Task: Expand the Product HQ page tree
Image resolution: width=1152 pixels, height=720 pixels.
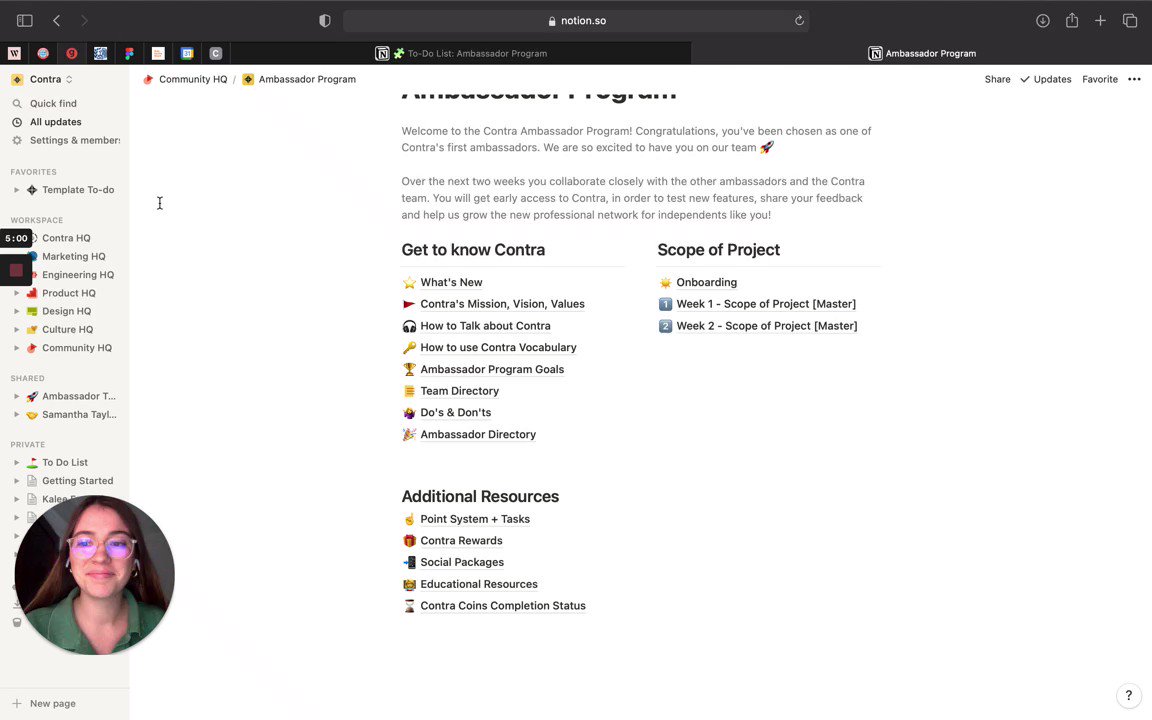Action: tap(16, 293)
